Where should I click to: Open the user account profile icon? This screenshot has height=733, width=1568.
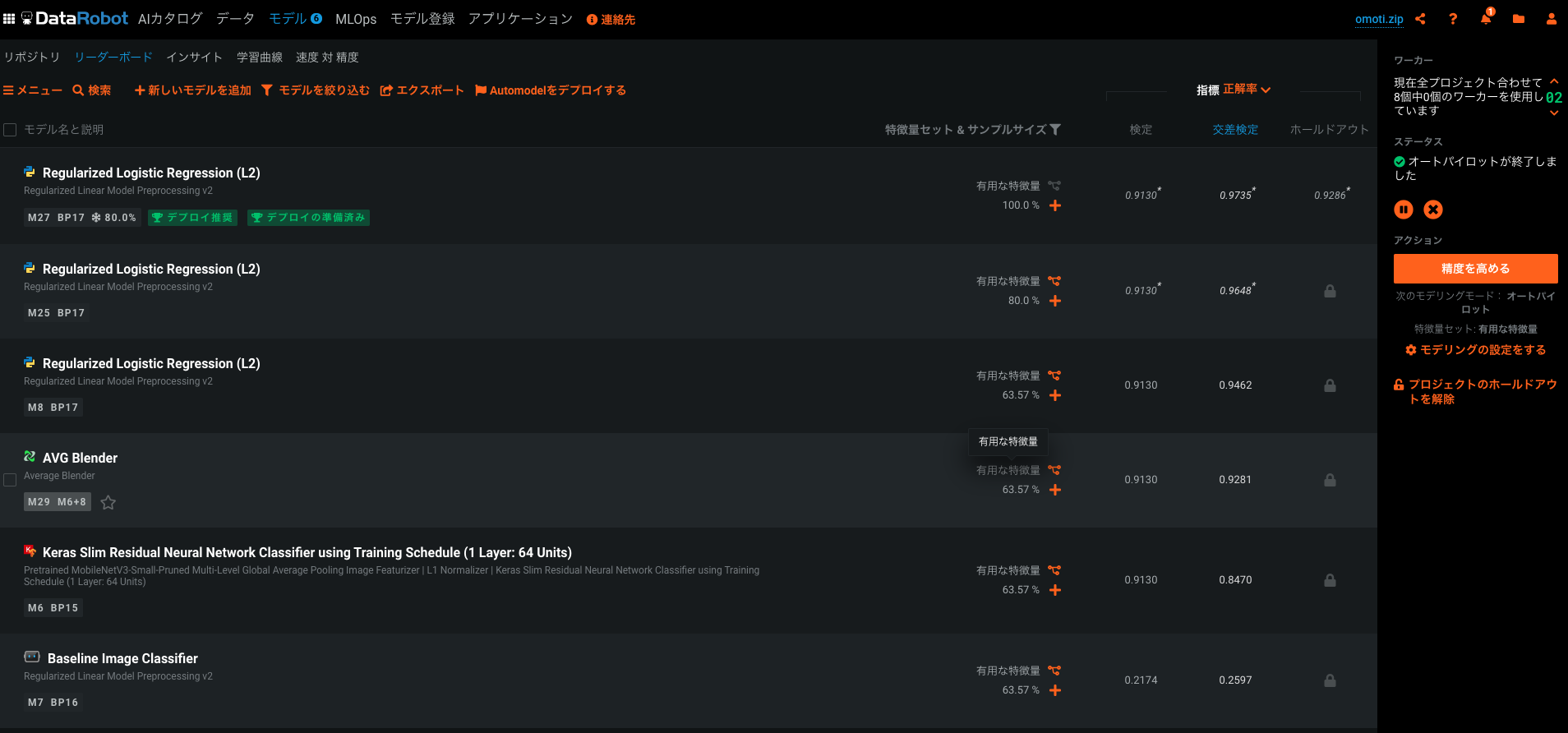click(x=1552, y=19)
